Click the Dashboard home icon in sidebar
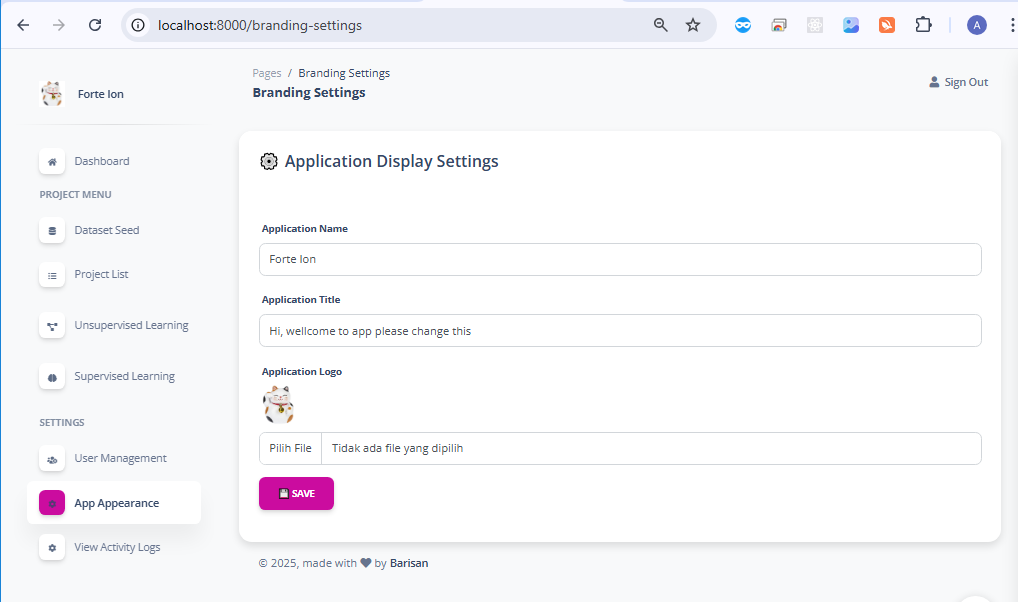Image resolution: width=1018 pixels, height=602 pixels. [52, 161]
